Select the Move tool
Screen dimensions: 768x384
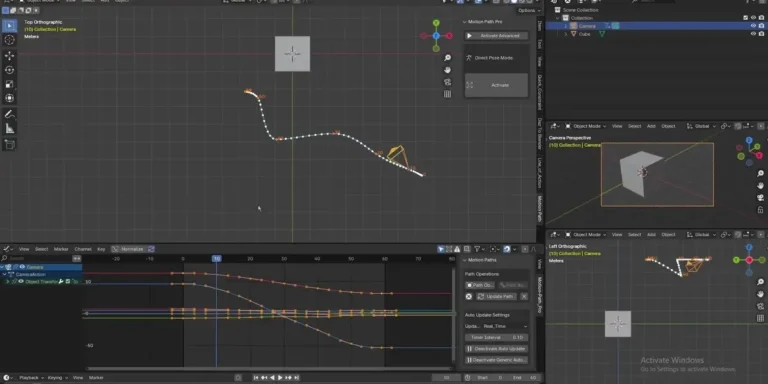tap(9, 56)
